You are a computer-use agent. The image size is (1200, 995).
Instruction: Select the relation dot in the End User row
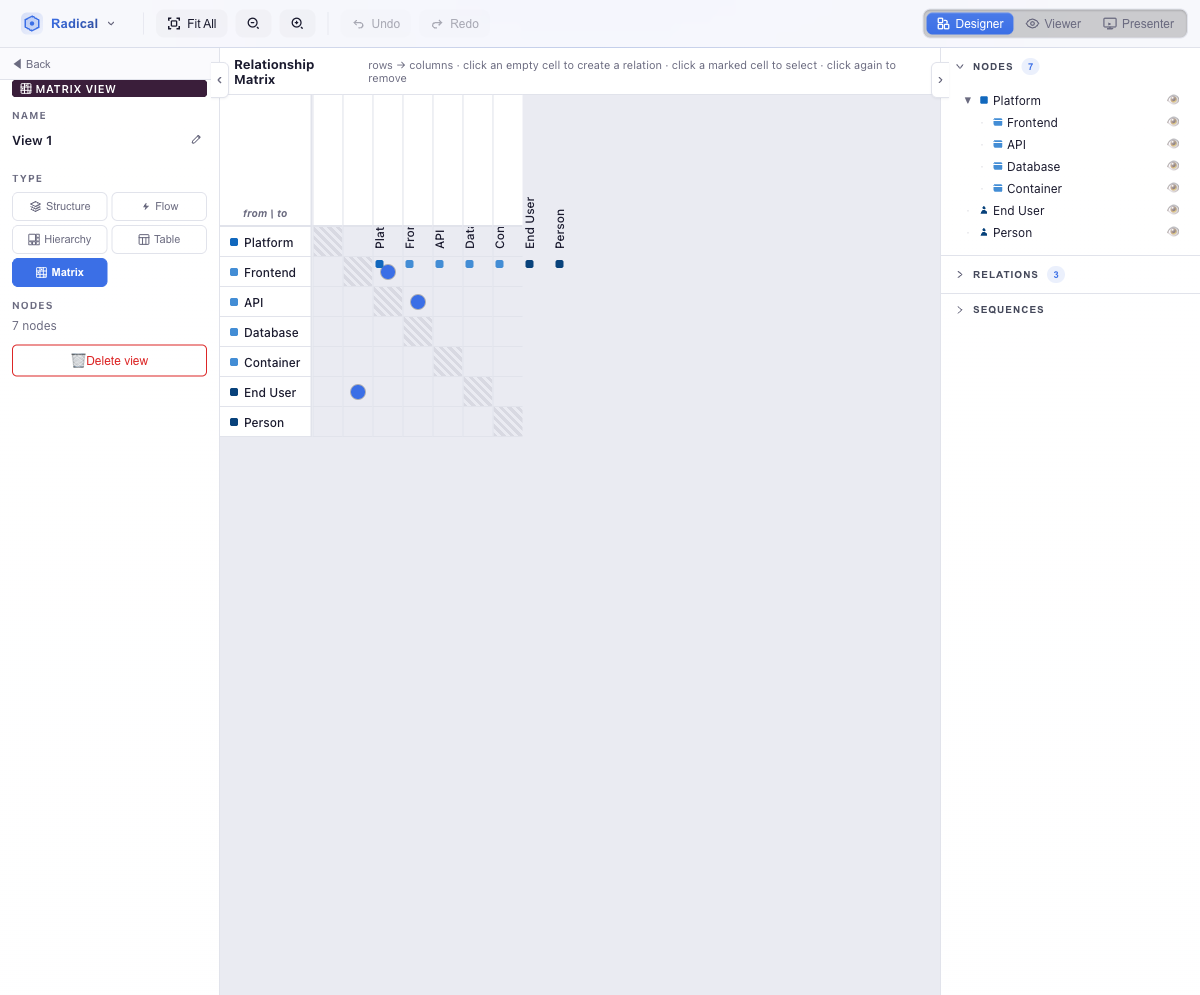coord(358,392)
